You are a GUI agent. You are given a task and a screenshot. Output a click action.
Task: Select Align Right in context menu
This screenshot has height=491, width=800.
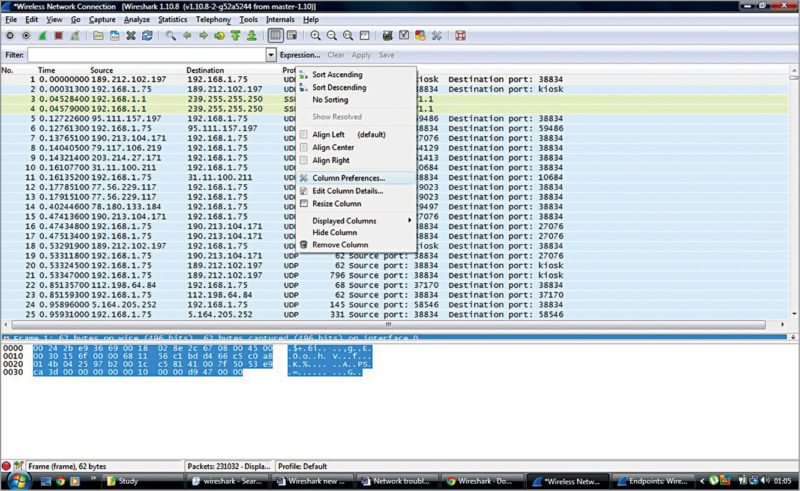[331, 160]
